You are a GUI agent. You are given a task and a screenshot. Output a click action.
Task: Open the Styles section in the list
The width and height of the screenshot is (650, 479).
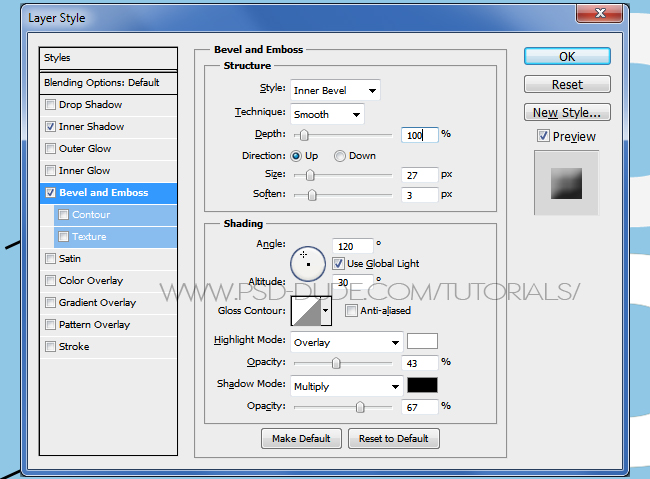pos(108,58)
